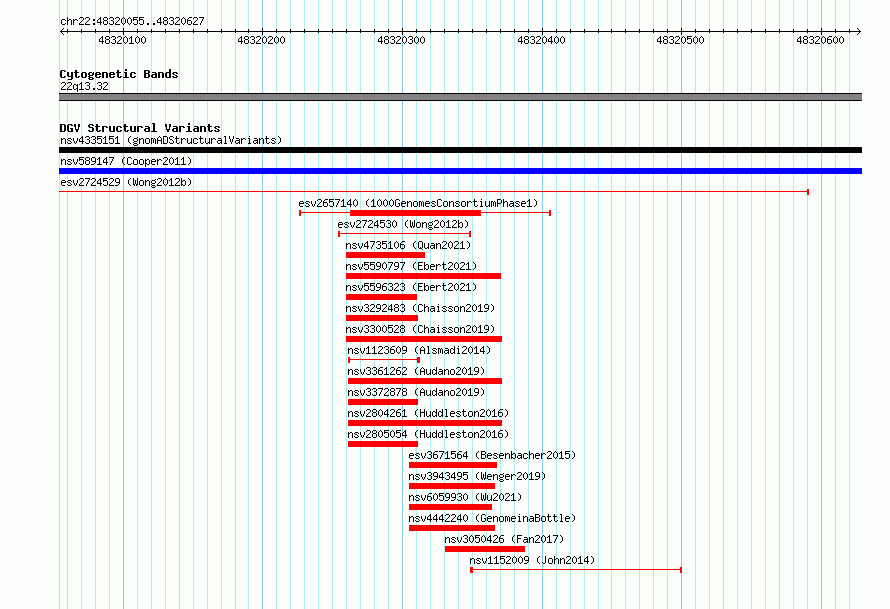
Task: Click ruler position 48320400
Action: click(x=541, y=40)
